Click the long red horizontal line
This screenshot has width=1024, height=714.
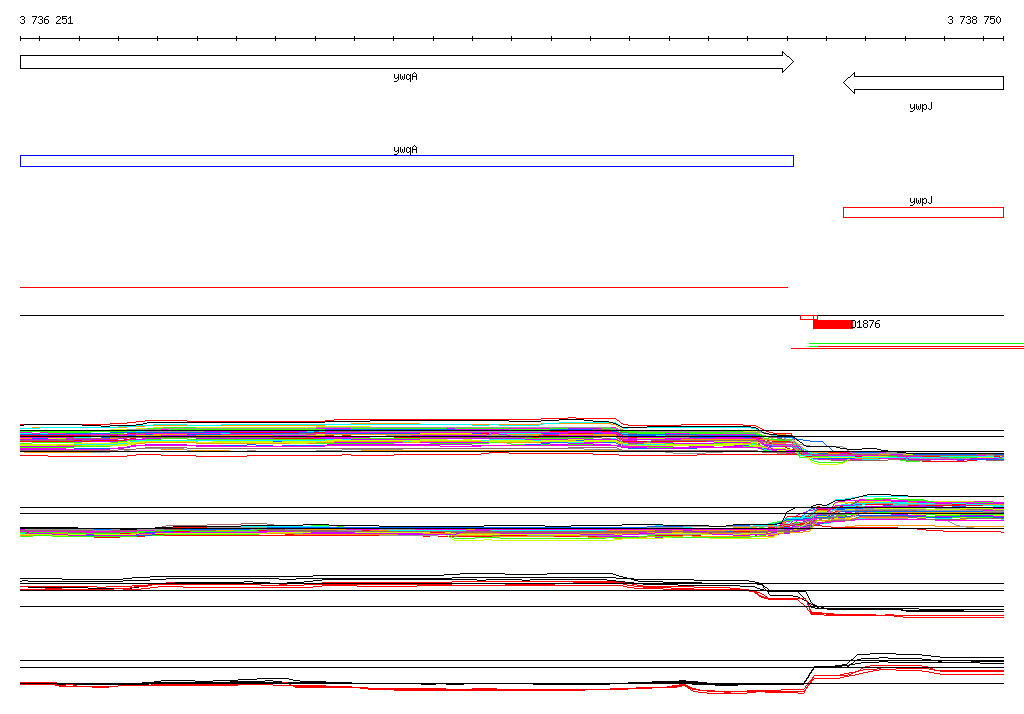(404, 287)
